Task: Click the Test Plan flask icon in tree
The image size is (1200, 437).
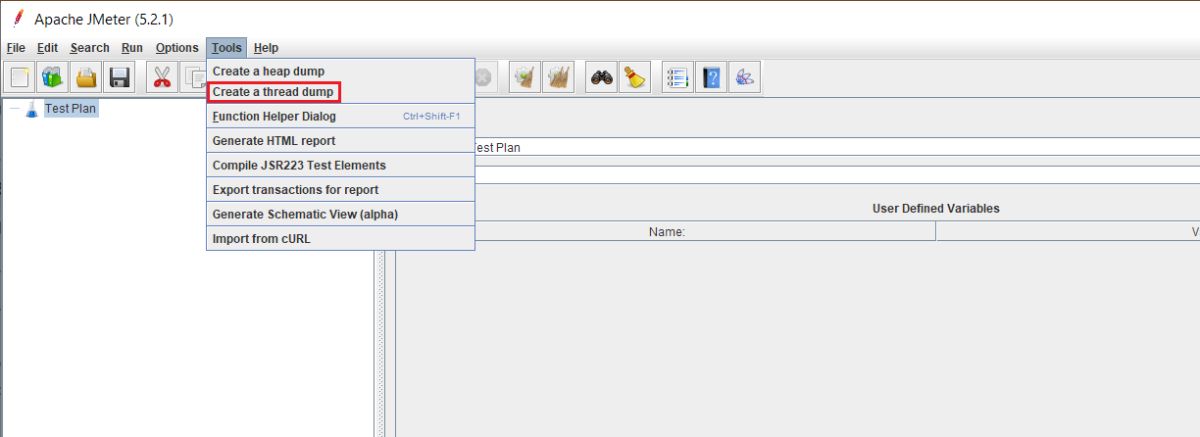Action: click(31, 108)
